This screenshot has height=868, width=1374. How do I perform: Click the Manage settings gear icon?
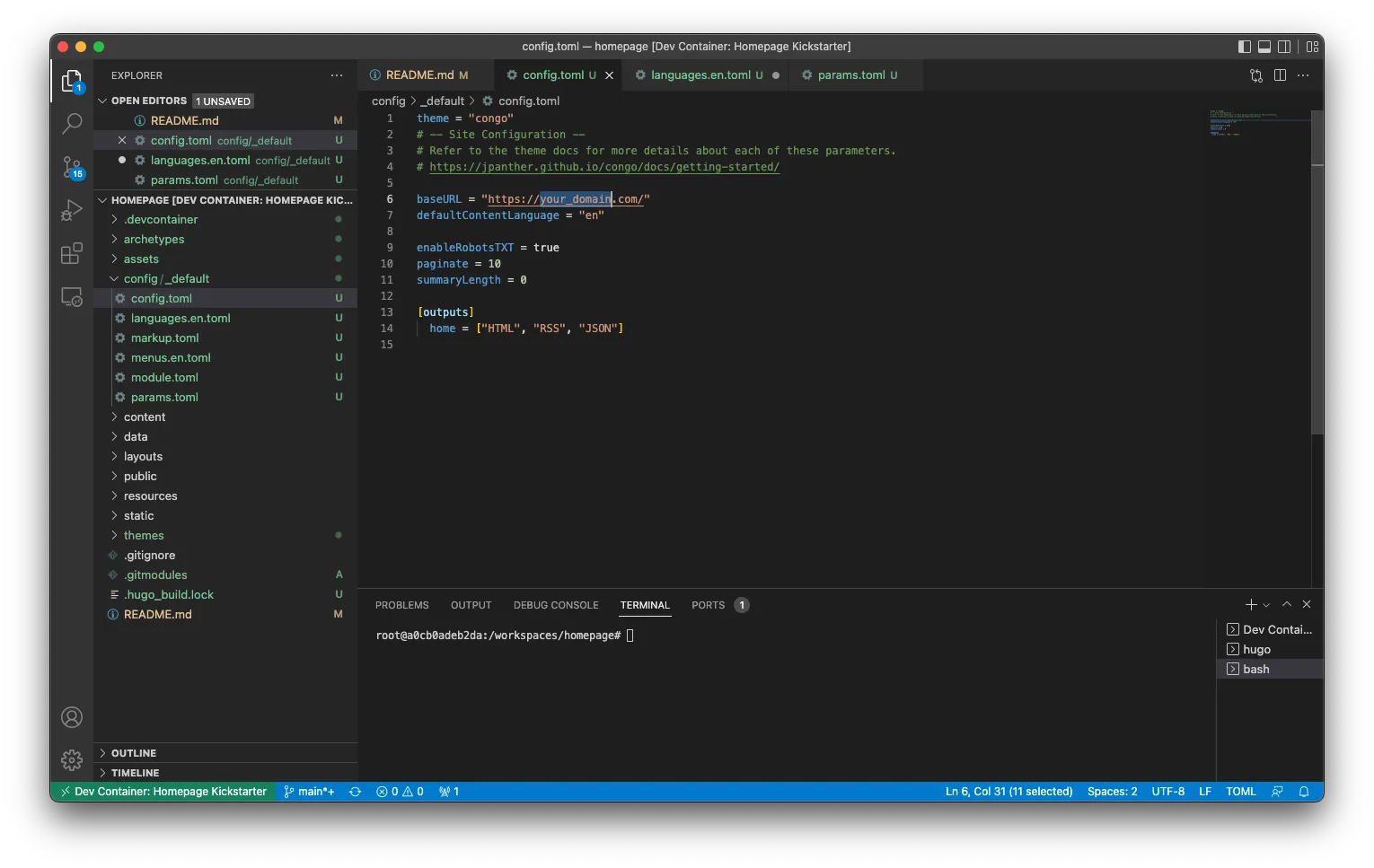72,760
